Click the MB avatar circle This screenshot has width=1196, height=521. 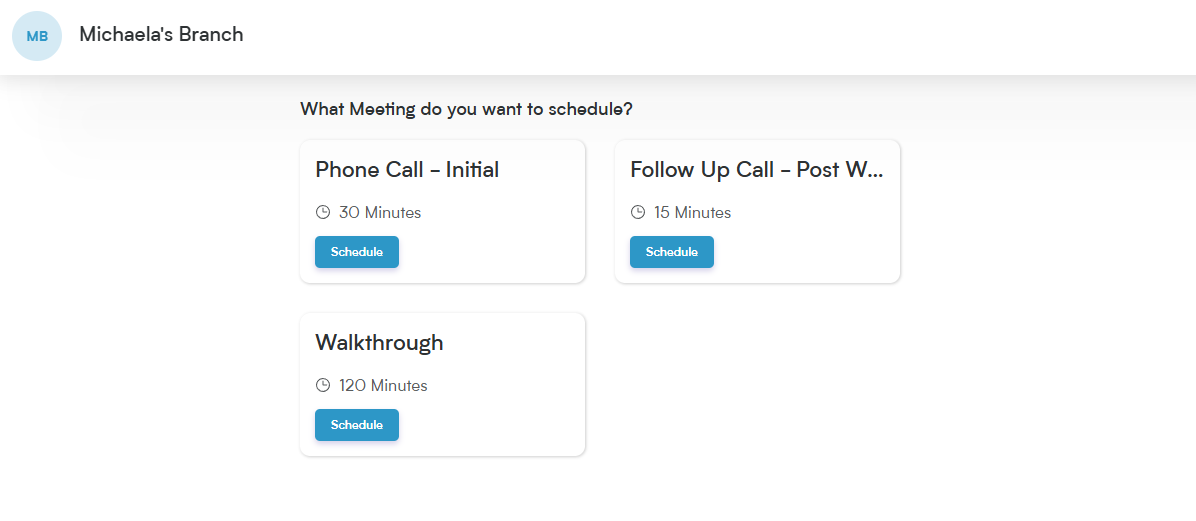coord(37,36)
